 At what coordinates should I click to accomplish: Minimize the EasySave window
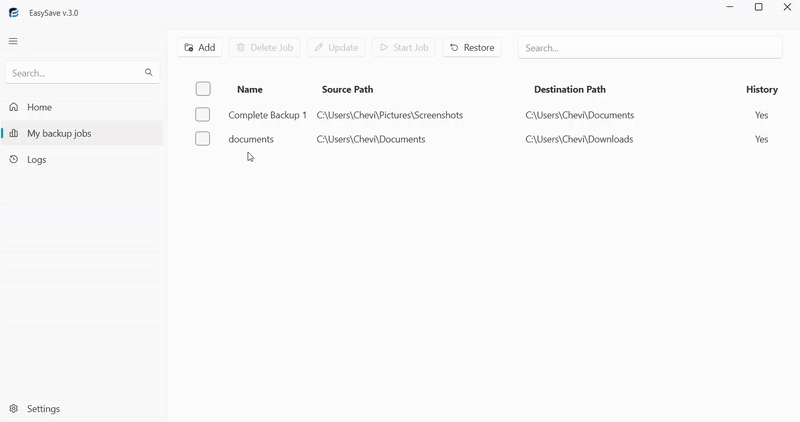pos(730,7)
